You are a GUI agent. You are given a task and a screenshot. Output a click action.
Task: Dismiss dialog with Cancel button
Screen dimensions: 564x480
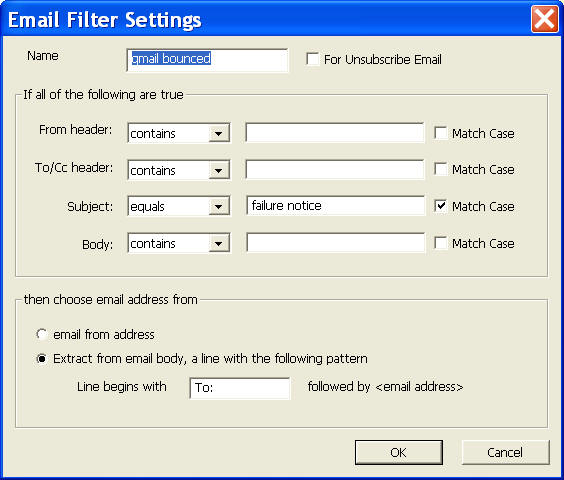(x=505, y=452)
